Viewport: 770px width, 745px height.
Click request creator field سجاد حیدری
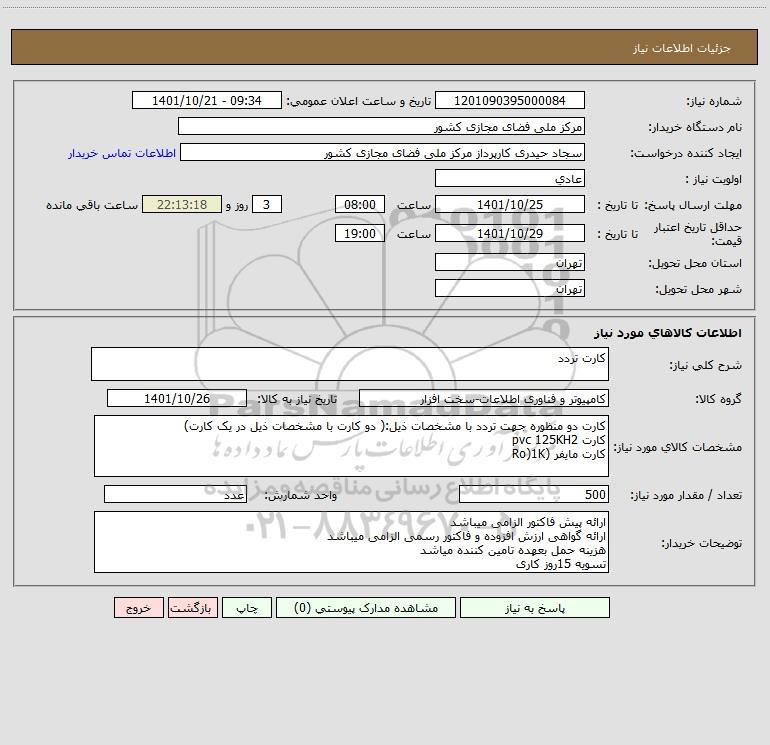point(383,152)
